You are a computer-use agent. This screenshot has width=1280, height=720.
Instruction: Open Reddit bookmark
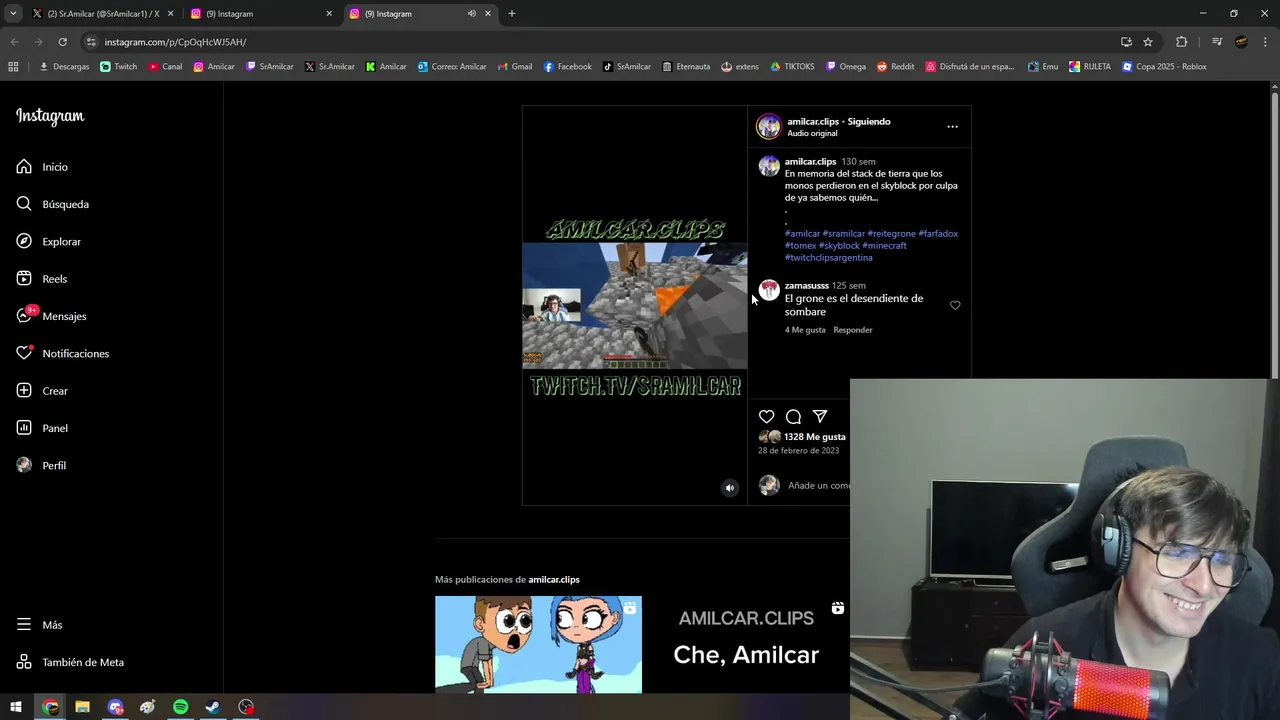[896, 67]
